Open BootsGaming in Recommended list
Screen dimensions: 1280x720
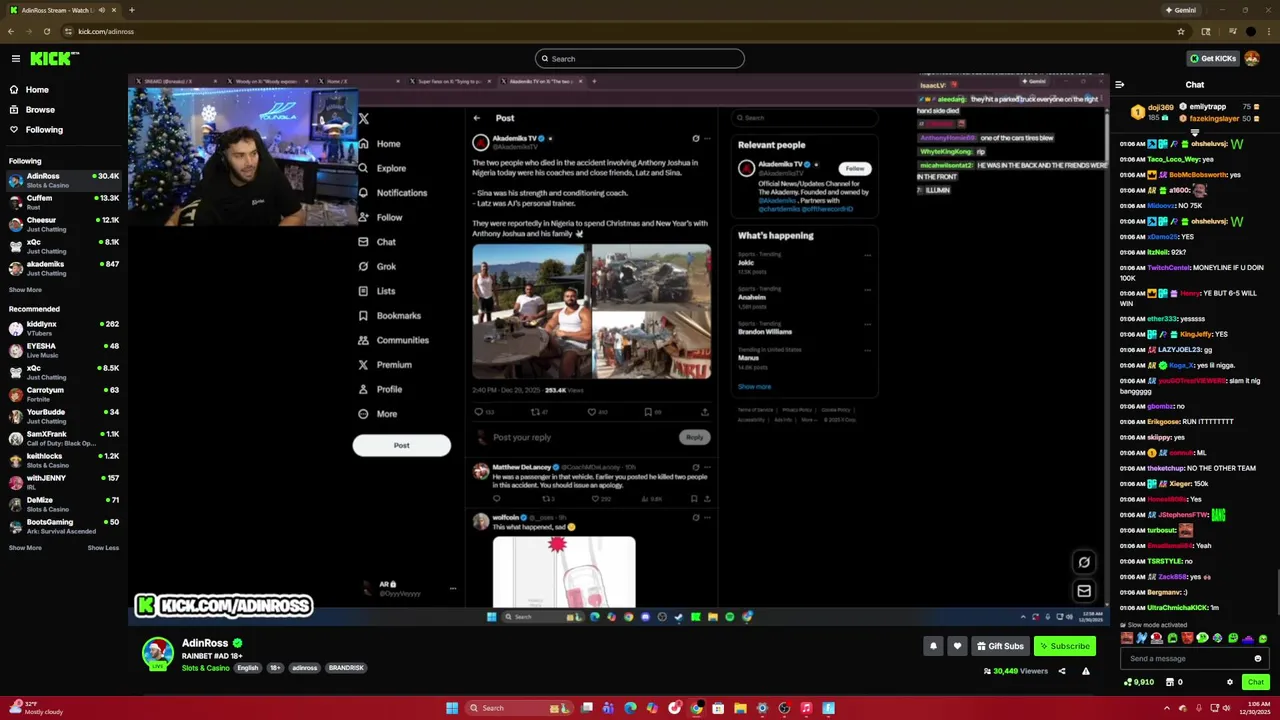tap(63, 526)
